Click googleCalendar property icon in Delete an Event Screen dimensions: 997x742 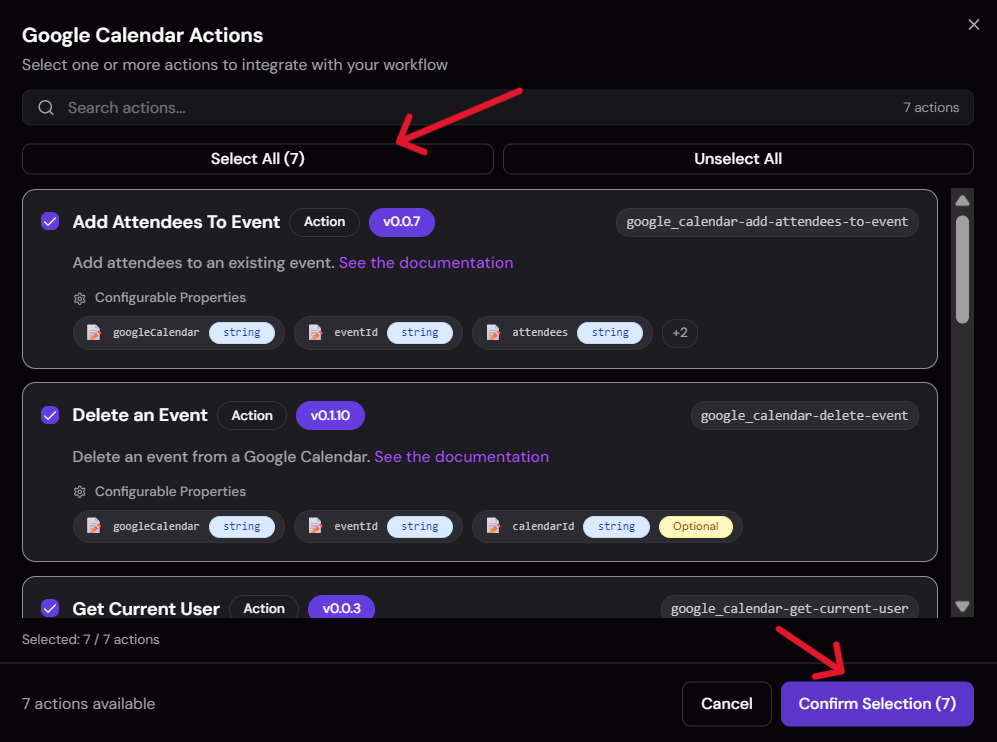tap(94, 526)
